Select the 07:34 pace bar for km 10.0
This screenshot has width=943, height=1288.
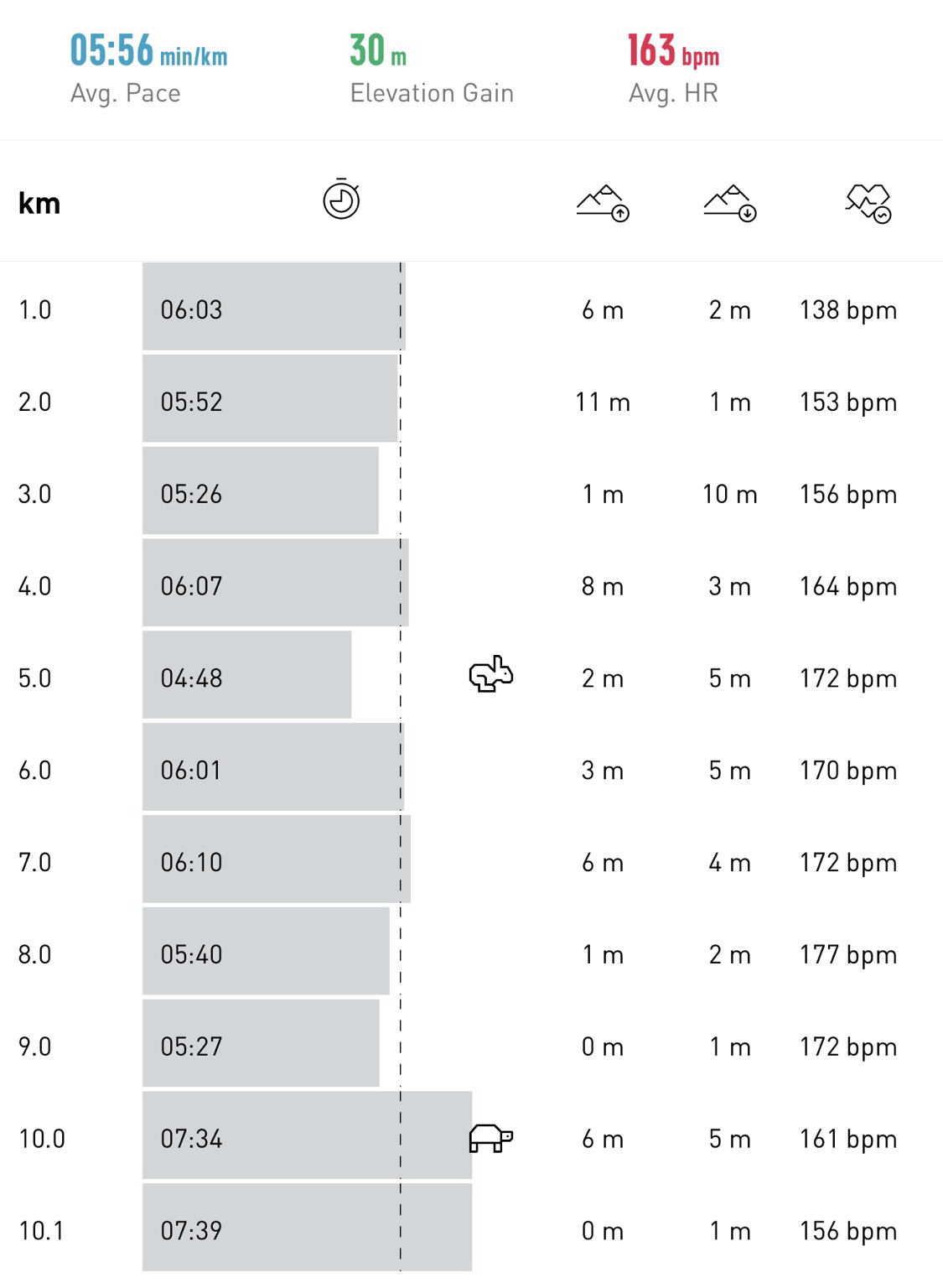[307, 1135]
